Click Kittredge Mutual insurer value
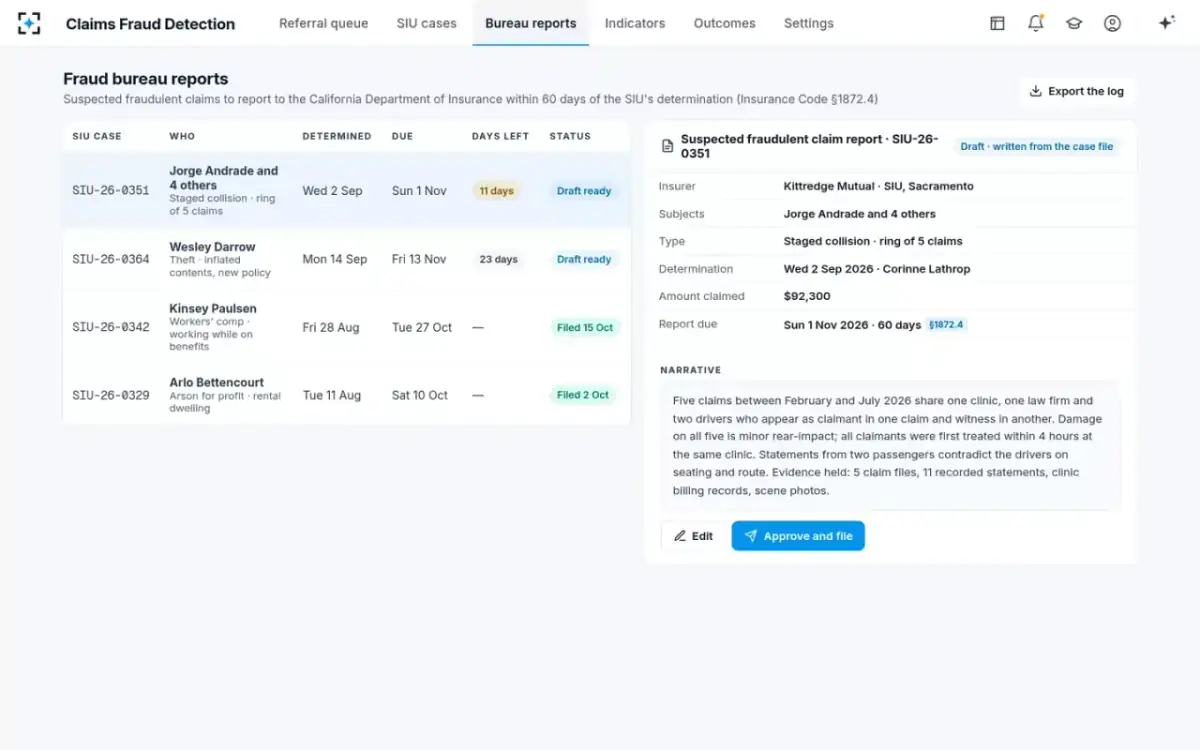The image size is (1200, 750). [x=878, y=186]
